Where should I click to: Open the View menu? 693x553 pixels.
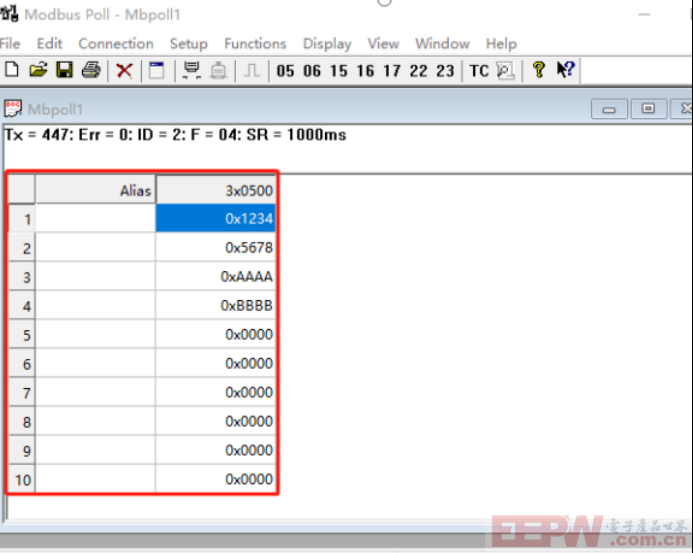[383, 44]
